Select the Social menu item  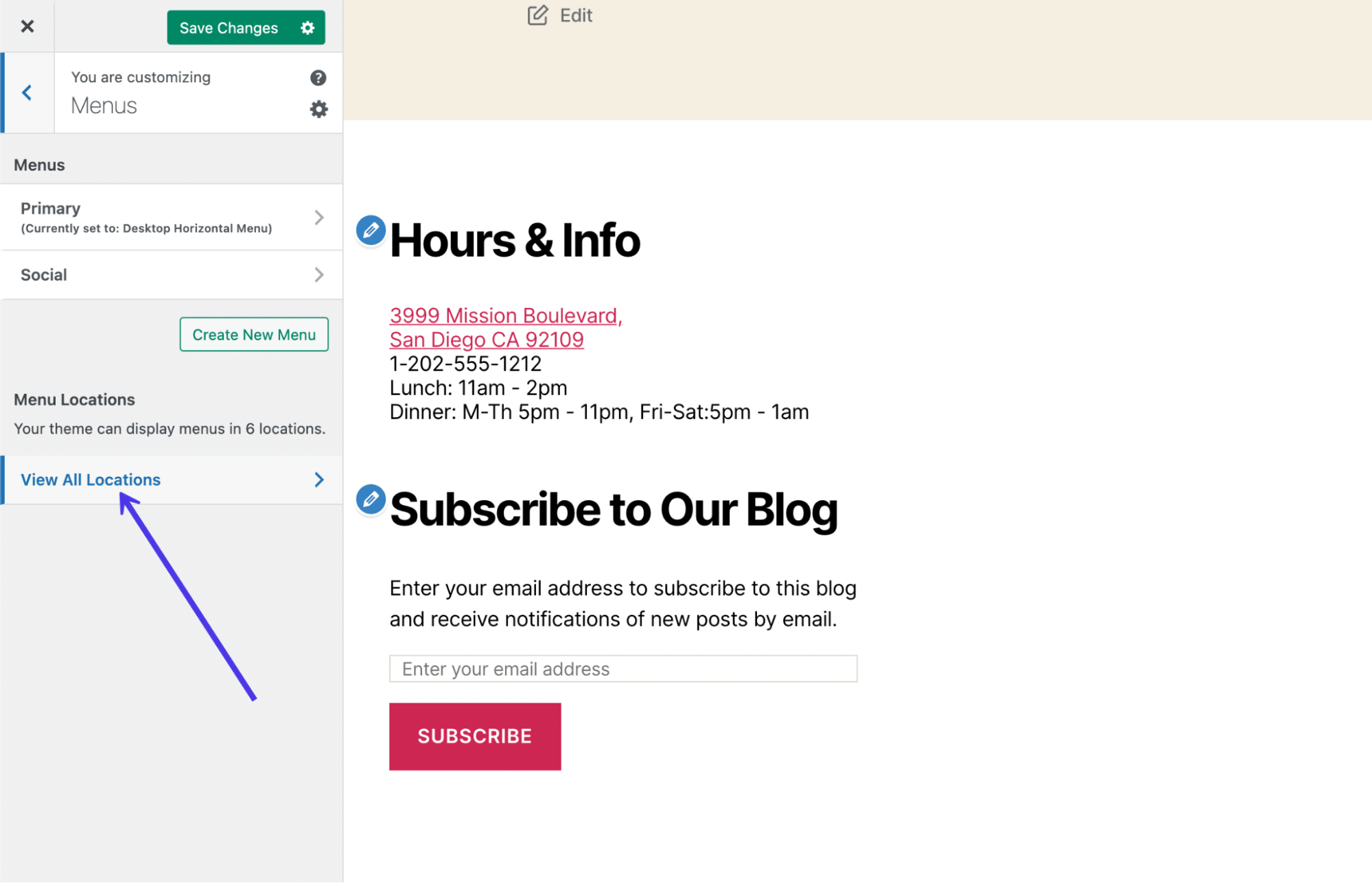pos(171,274)
